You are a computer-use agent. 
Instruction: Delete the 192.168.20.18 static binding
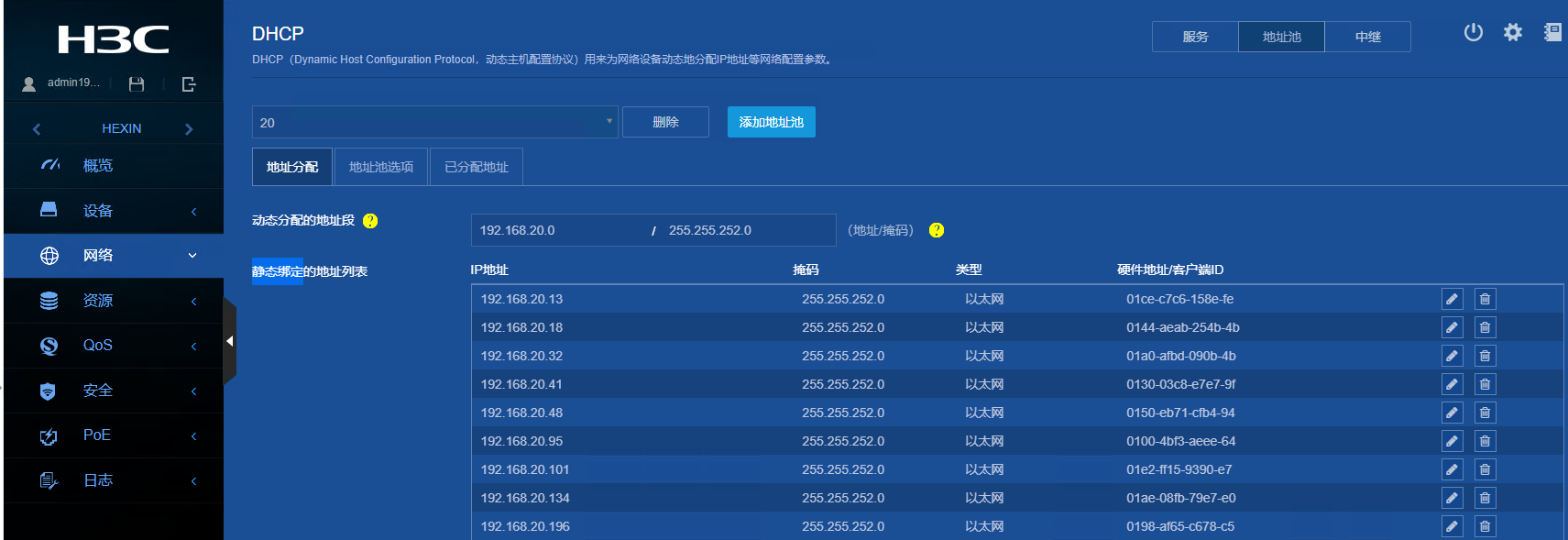point(1485,327)
